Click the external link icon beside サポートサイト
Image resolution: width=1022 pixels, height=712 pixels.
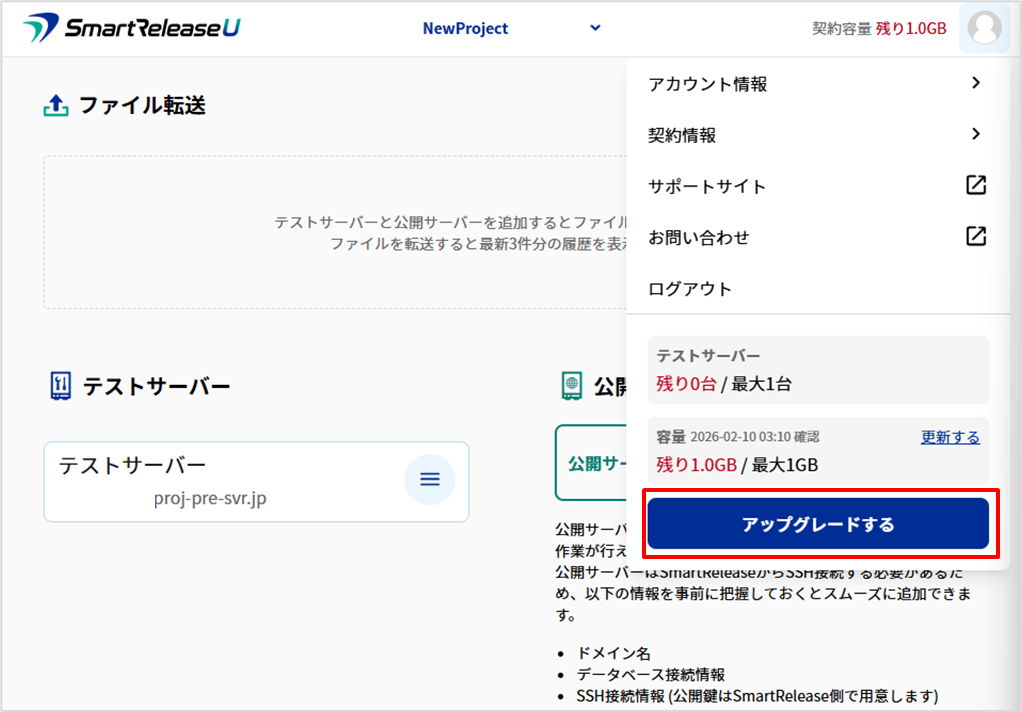point(976,185)
